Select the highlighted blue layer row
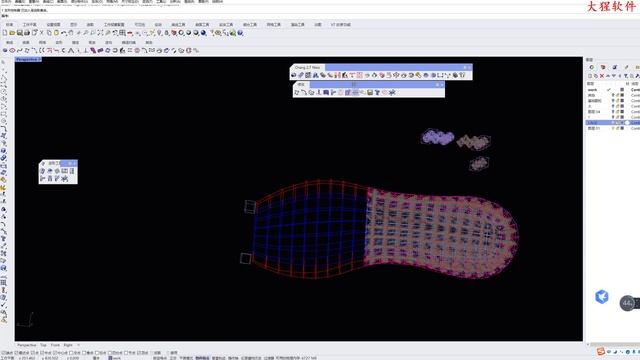Viewport: 640px width, 360px height. click(613, 122)
